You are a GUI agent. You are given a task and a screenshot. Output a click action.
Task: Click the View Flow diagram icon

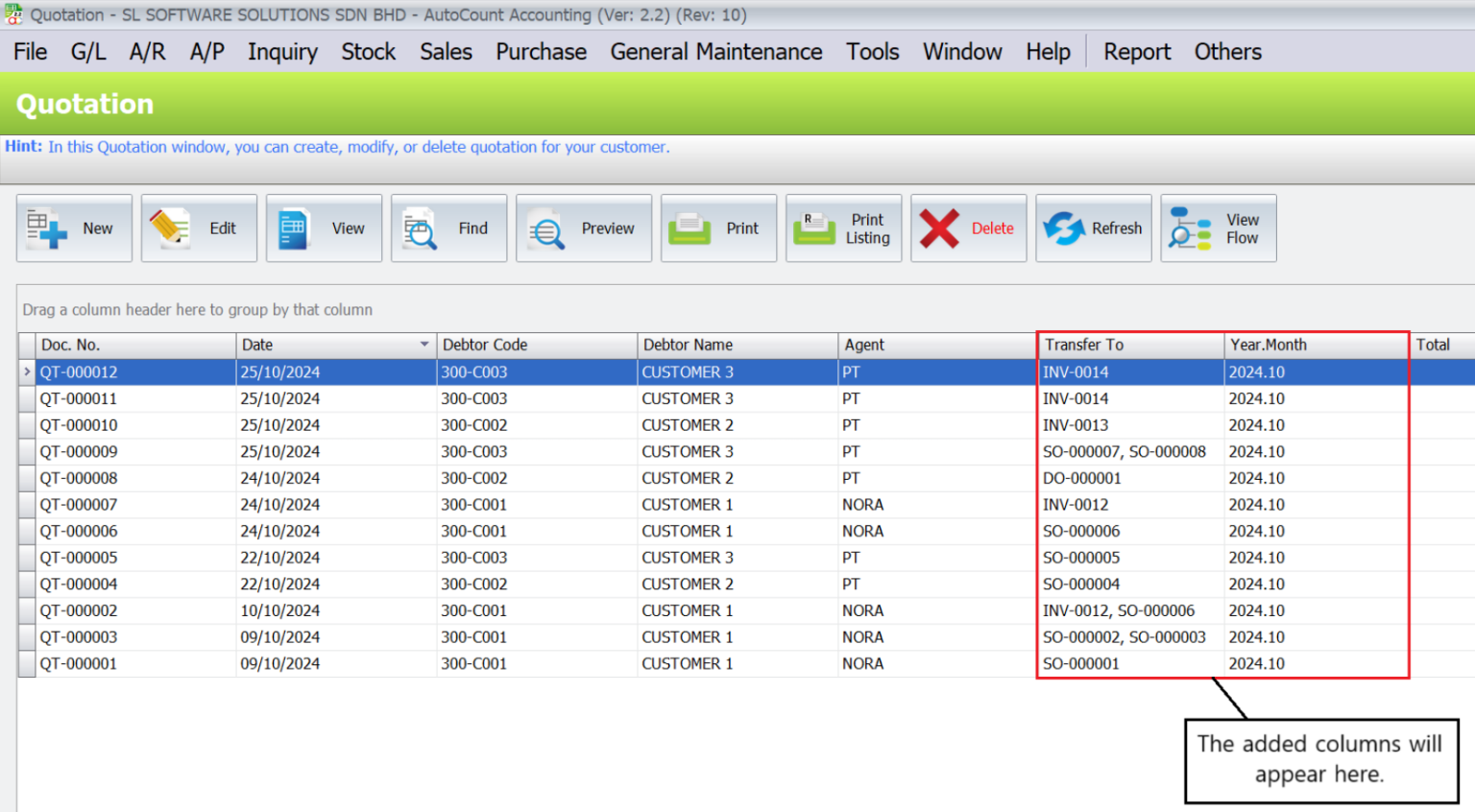click(x=1190, y=228)
